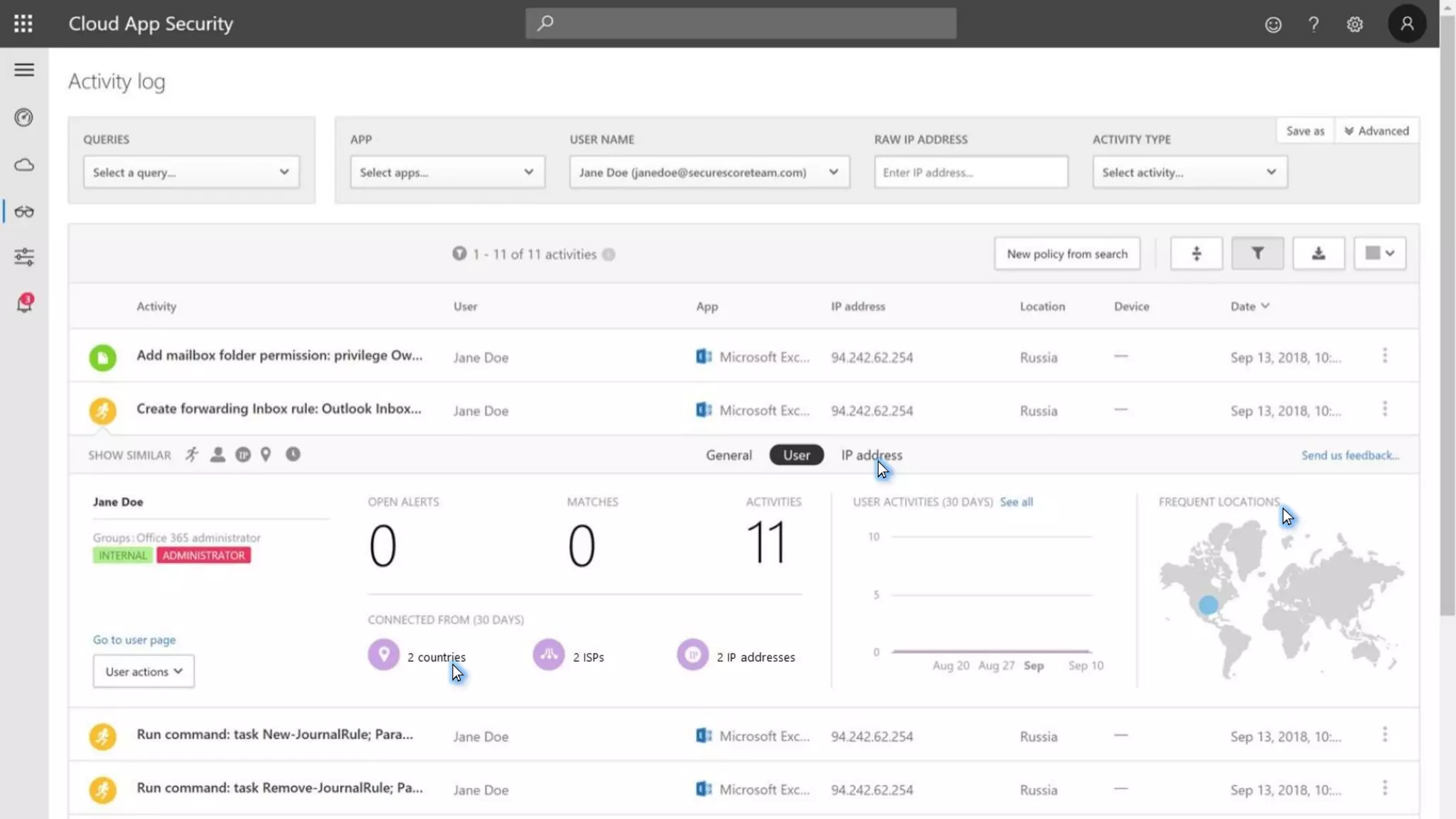Click the vertical page scrollbar

(1447, 313)
